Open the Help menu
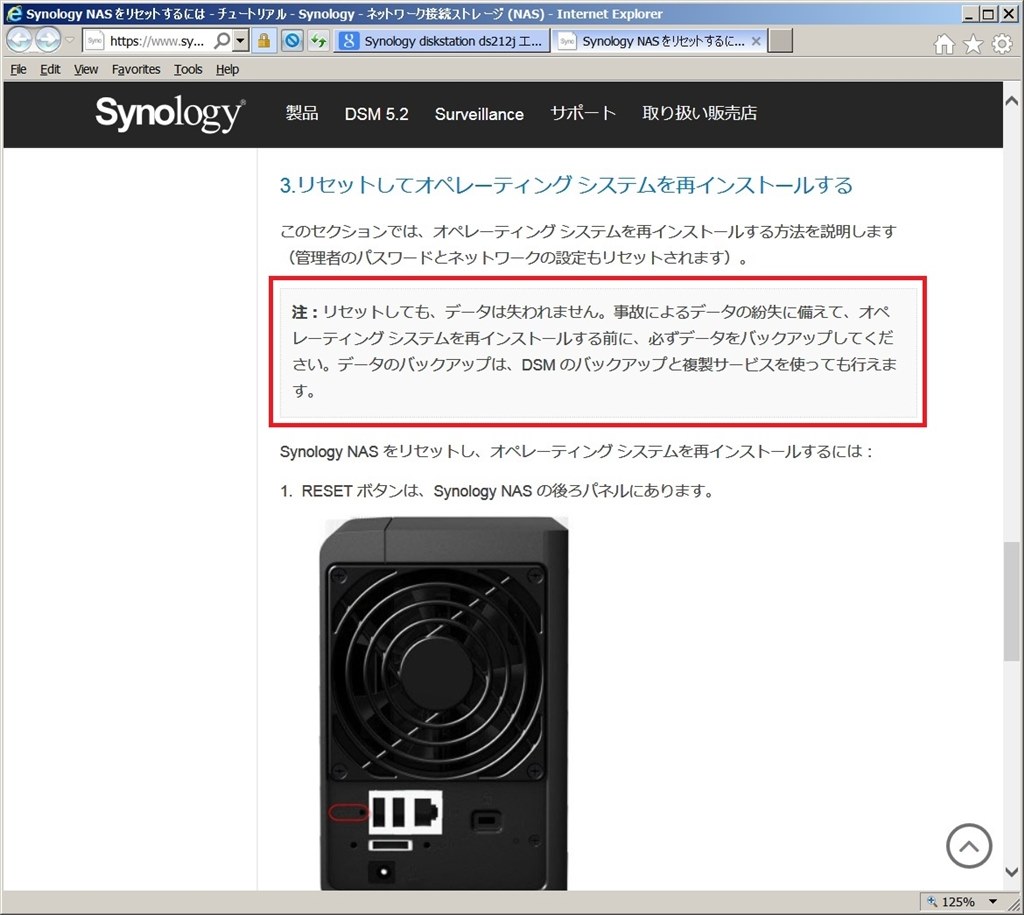This screenshot has width=1024, height=915. point(227,69)
